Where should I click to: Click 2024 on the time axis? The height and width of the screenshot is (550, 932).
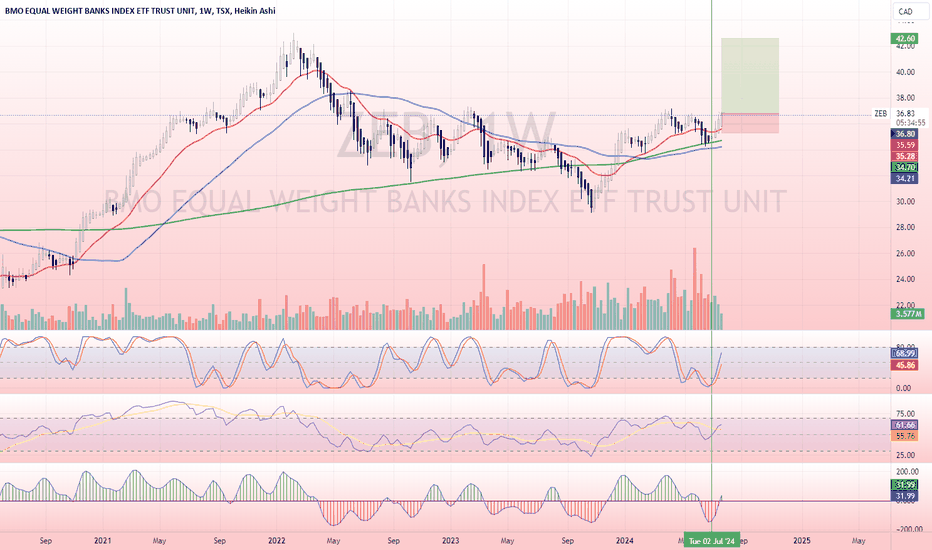(625, 541)
